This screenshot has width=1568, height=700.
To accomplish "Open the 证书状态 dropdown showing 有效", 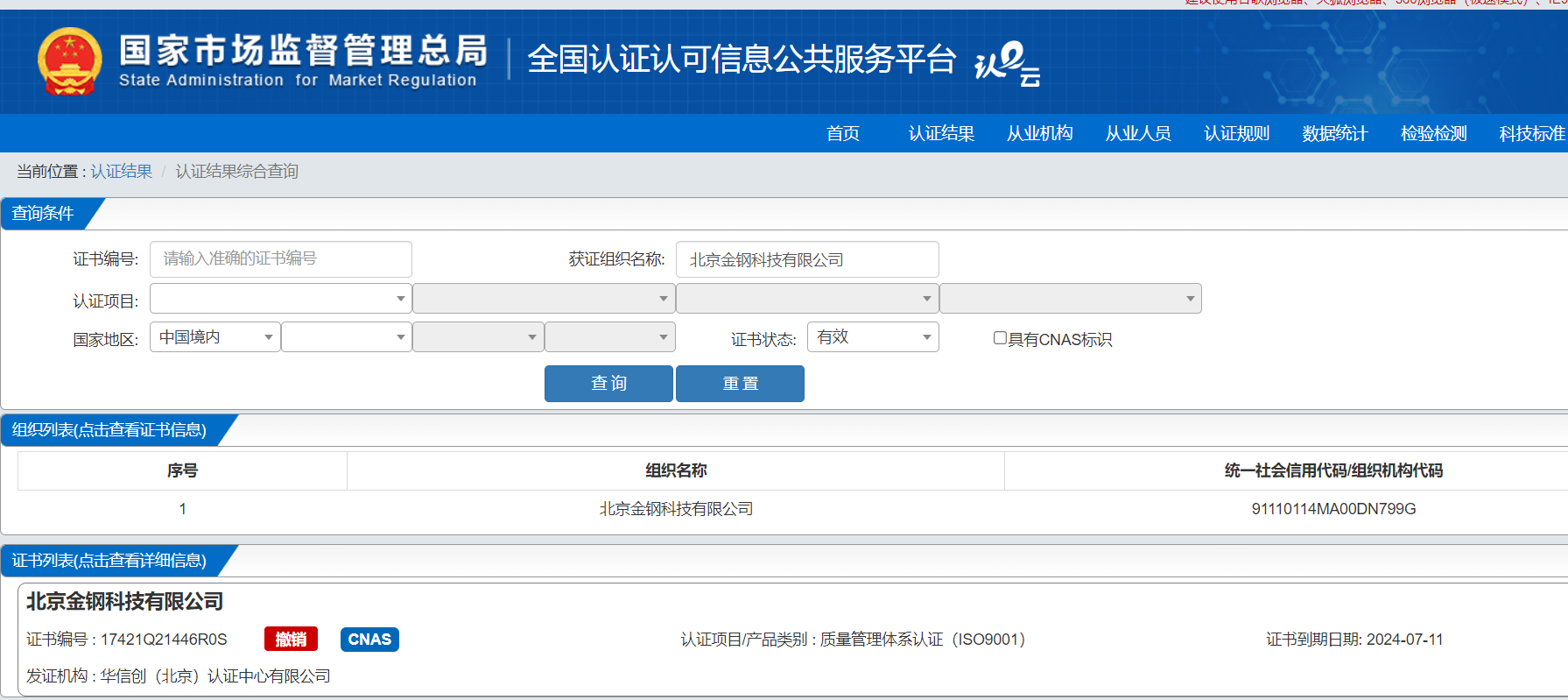I will coord(873,337).
